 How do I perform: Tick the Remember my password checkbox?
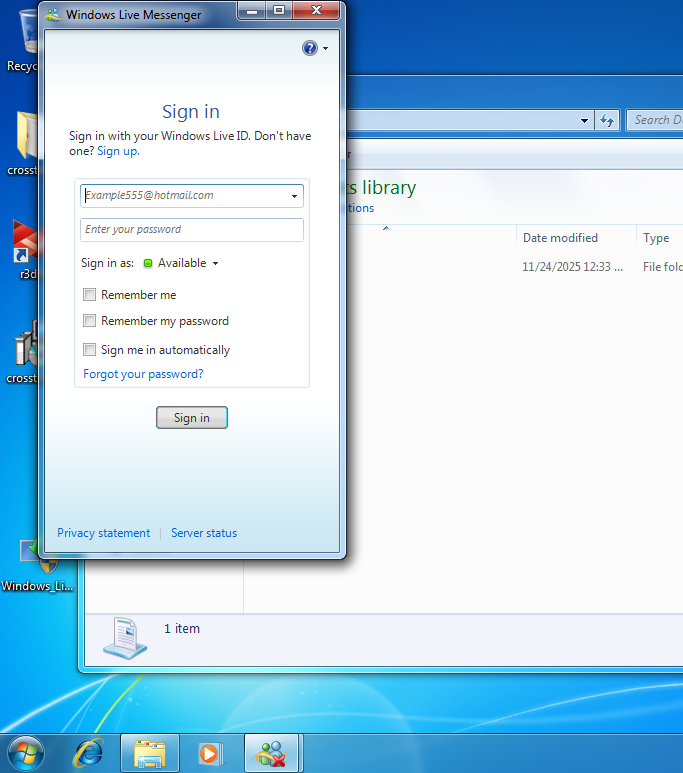click(x=90, y=321)
